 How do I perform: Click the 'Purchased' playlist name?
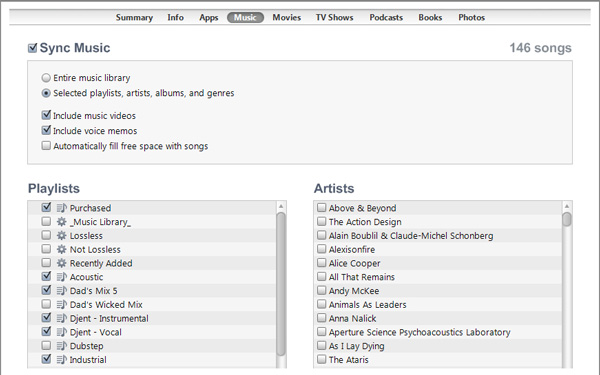pos(90,208)
